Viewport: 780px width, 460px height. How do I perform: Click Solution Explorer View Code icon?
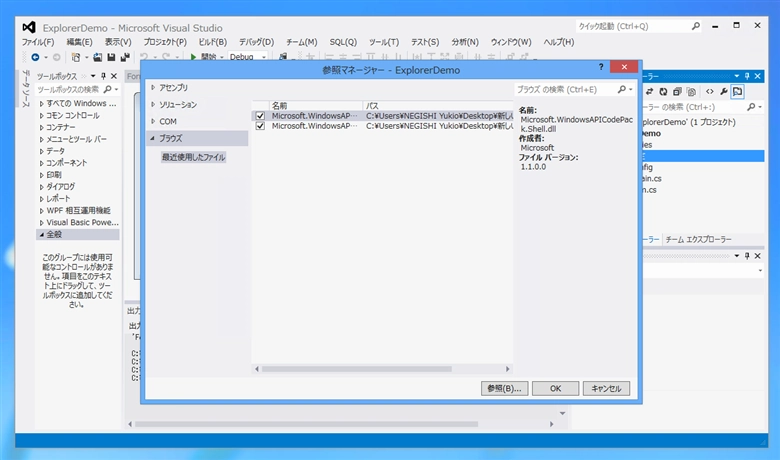click(x=709, y=92)
